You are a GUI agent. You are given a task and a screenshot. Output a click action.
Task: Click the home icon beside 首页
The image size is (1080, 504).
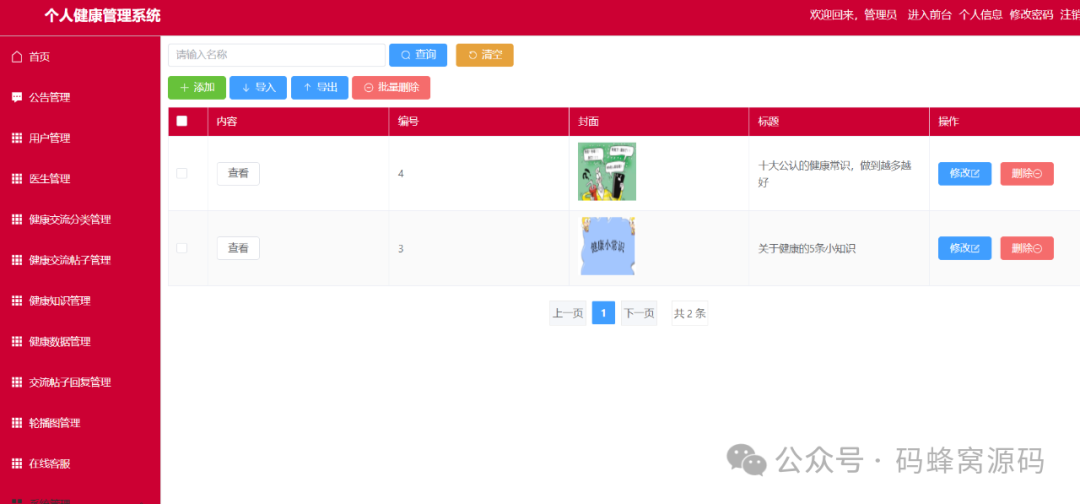point(17,57)
